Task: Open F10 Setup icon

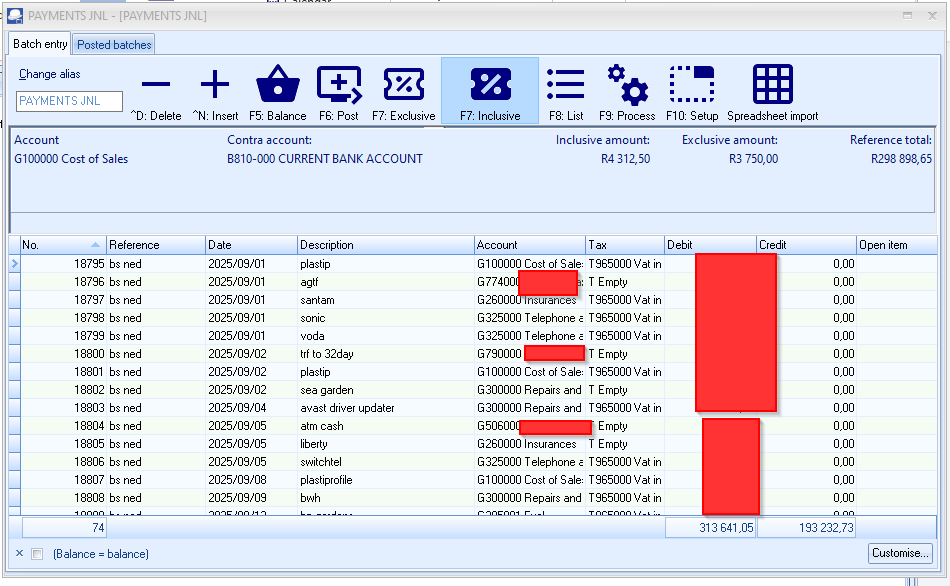Action: tap(692, 84)
